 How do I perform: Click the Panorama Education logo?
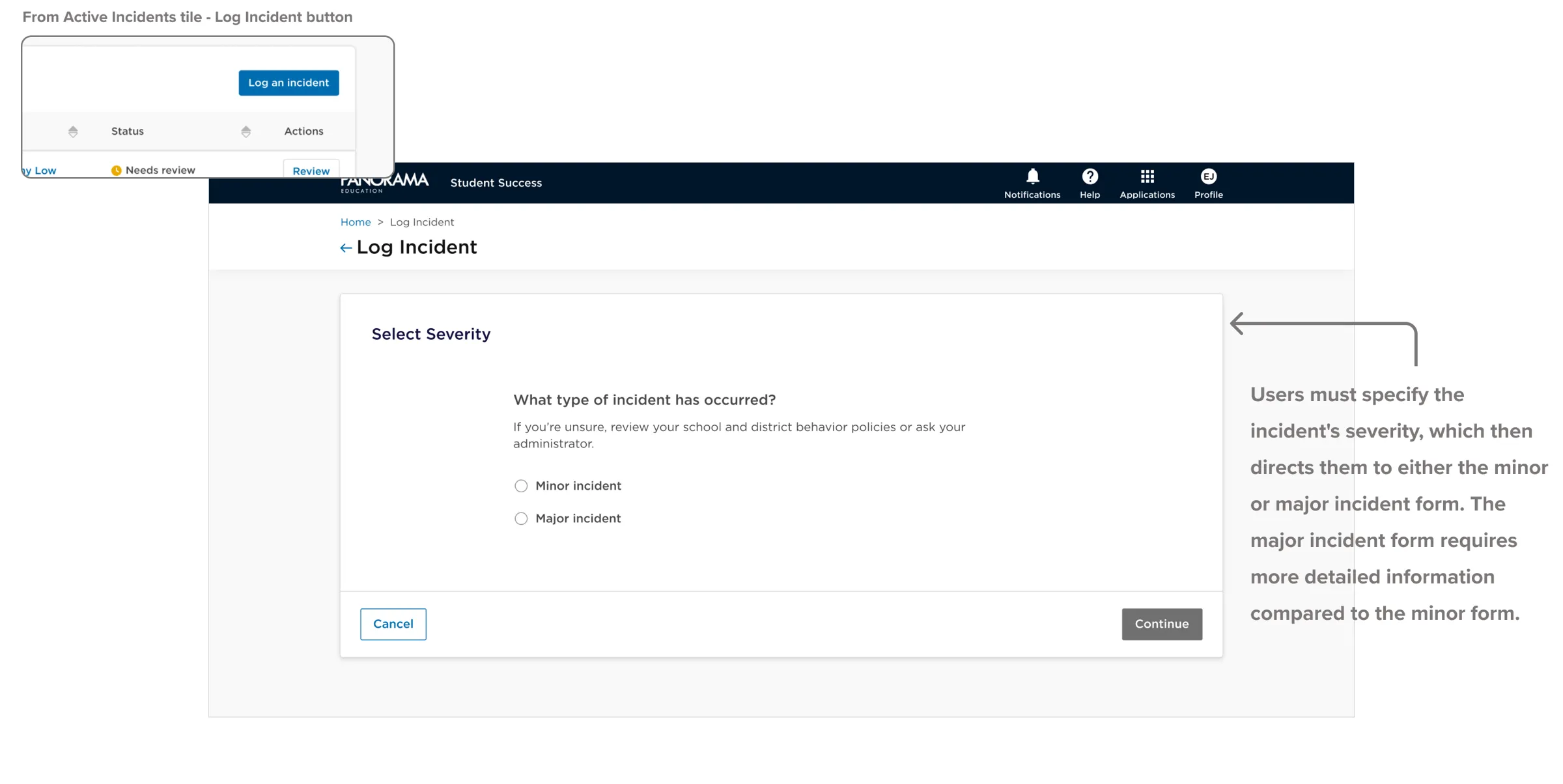(x=385, y=183)
